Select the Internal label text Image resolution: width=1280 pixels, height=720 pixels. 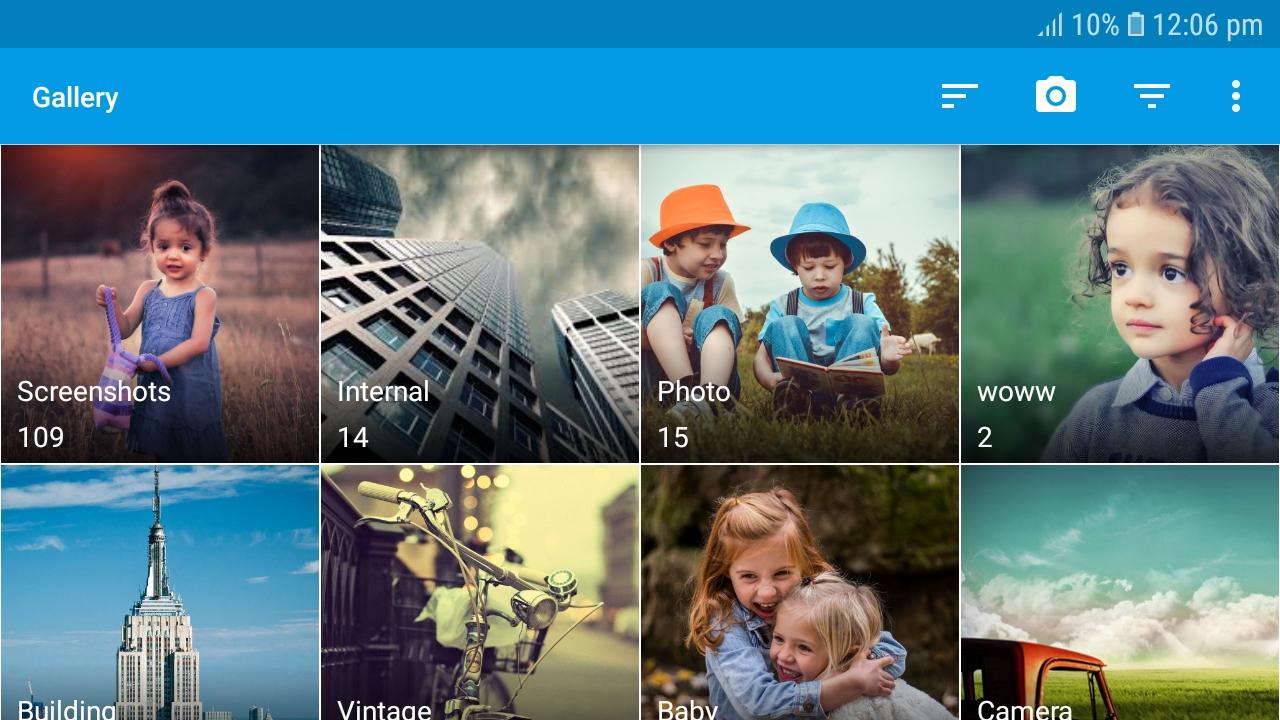click(x=383, y=391)
